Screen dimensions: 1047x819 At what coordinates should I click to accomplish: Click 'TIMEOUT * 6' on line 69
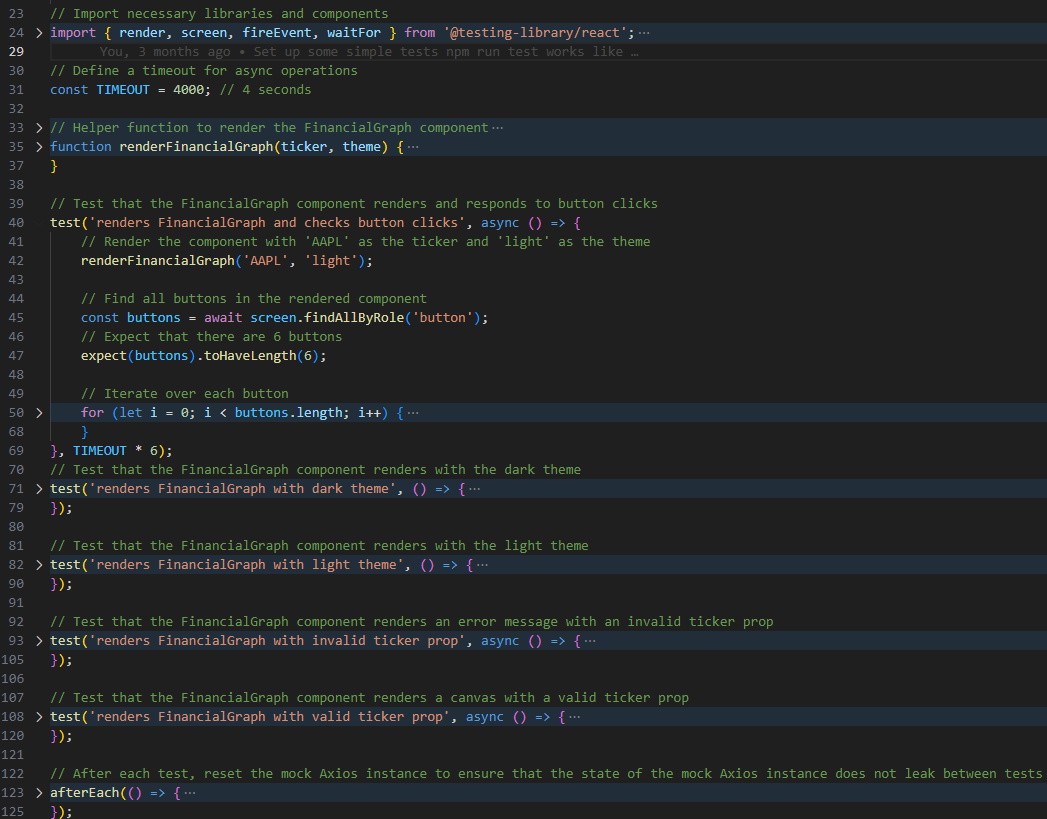click(x=115, y=451)
